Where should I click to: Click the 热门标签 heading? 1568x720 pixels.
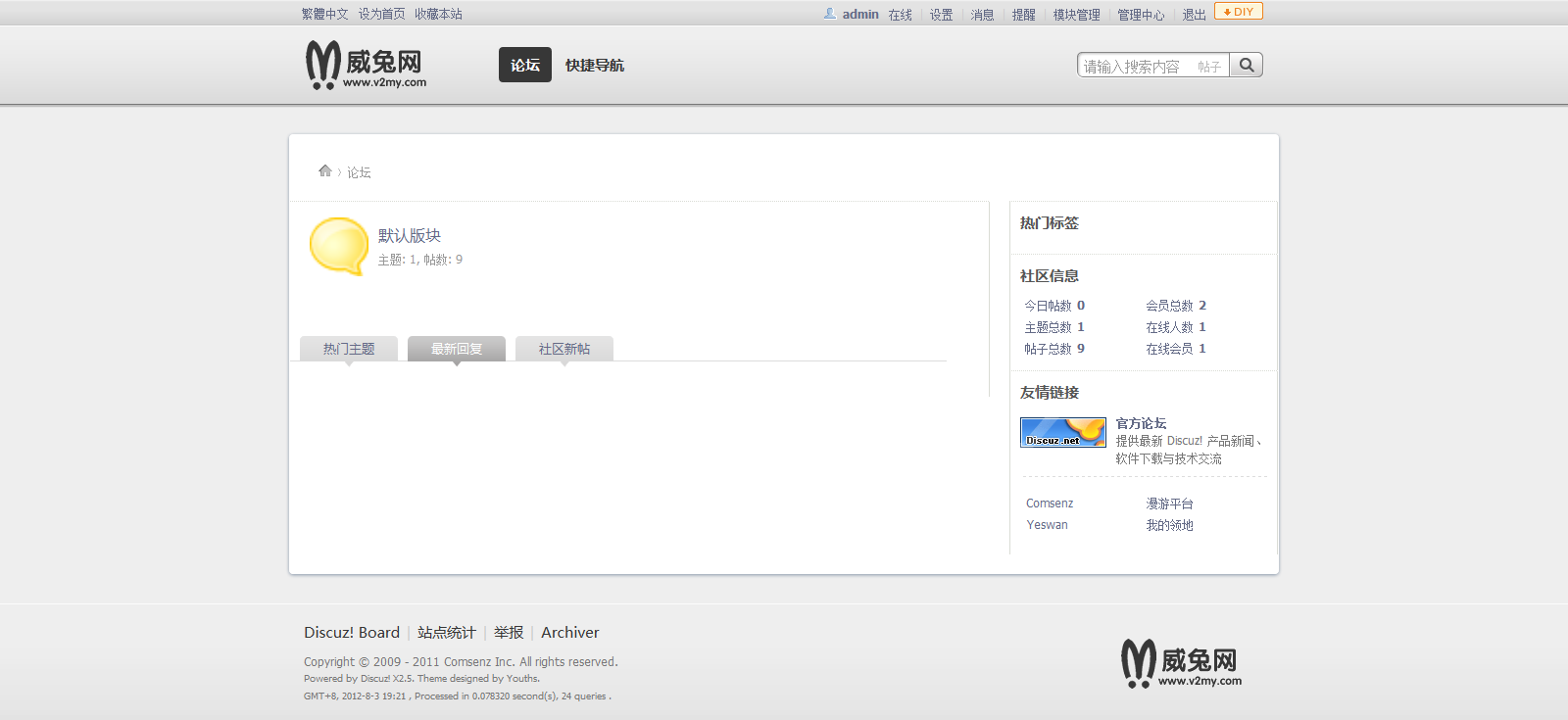[x=1050, y=223]
